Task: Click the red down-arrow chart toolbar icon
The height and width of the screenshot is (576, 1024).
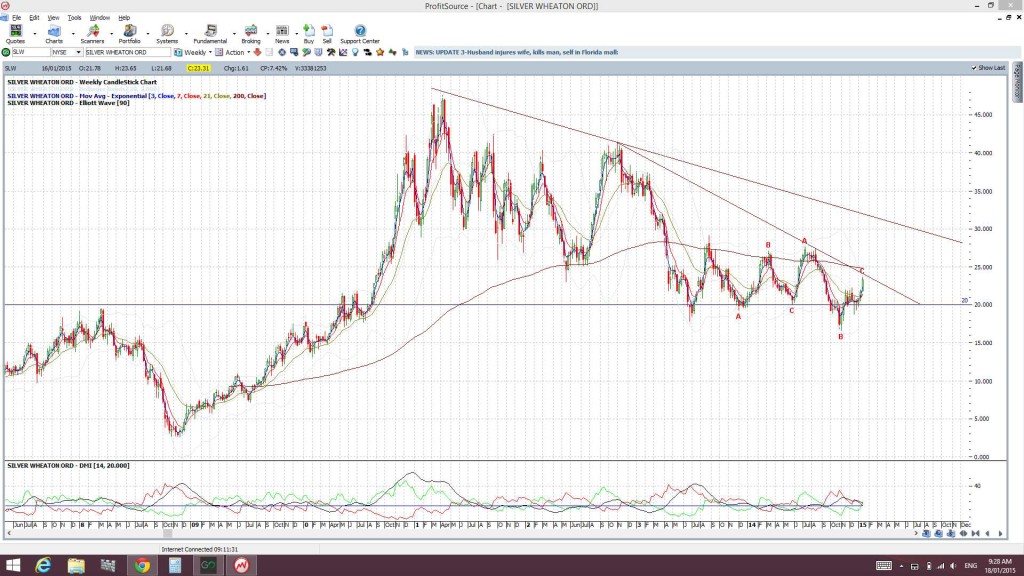Action: [257, 52]
